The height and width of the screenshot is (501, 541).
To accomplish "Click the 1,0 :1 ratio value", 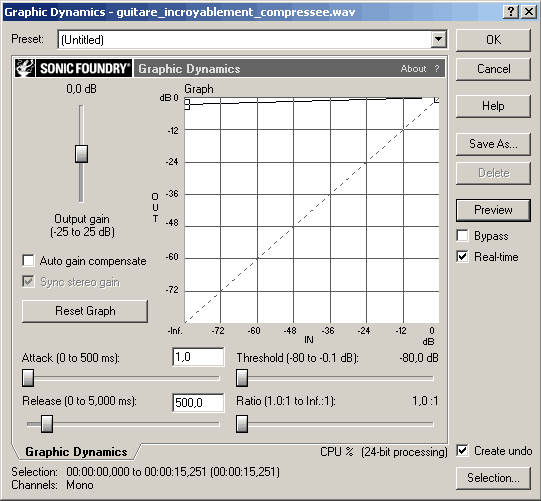I will [x=425, y=401].
